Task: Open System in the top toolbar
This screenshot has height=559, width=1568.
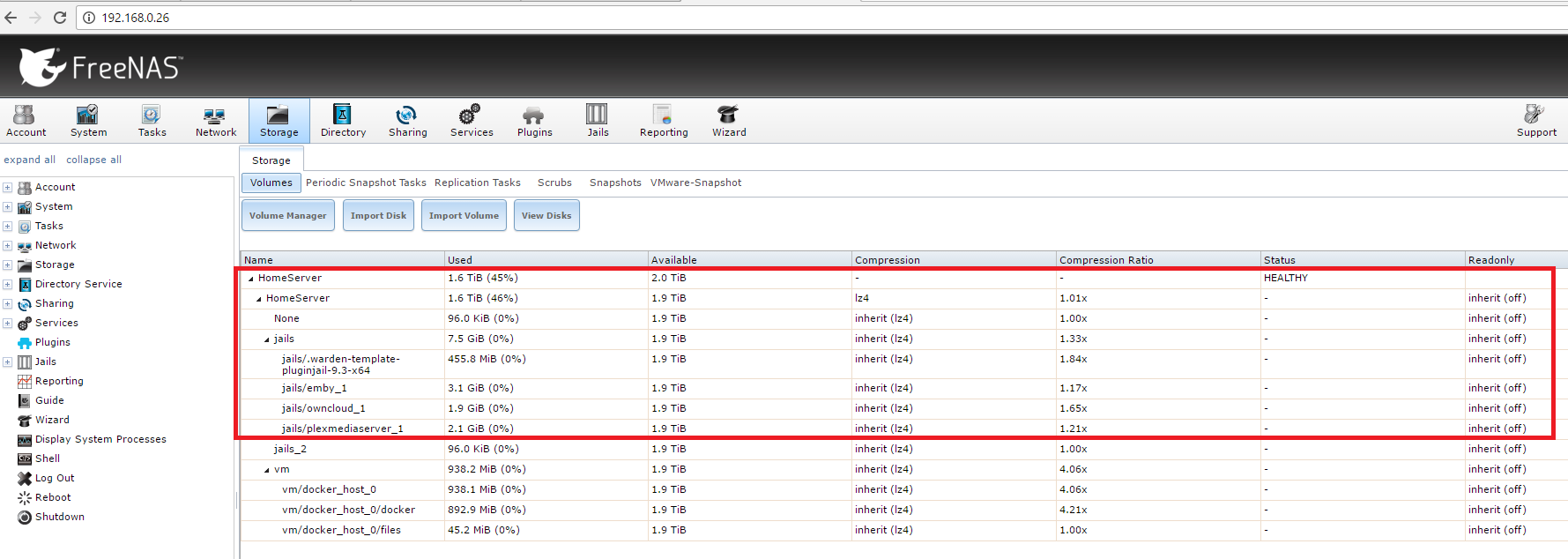Action: tap(88, 121)
